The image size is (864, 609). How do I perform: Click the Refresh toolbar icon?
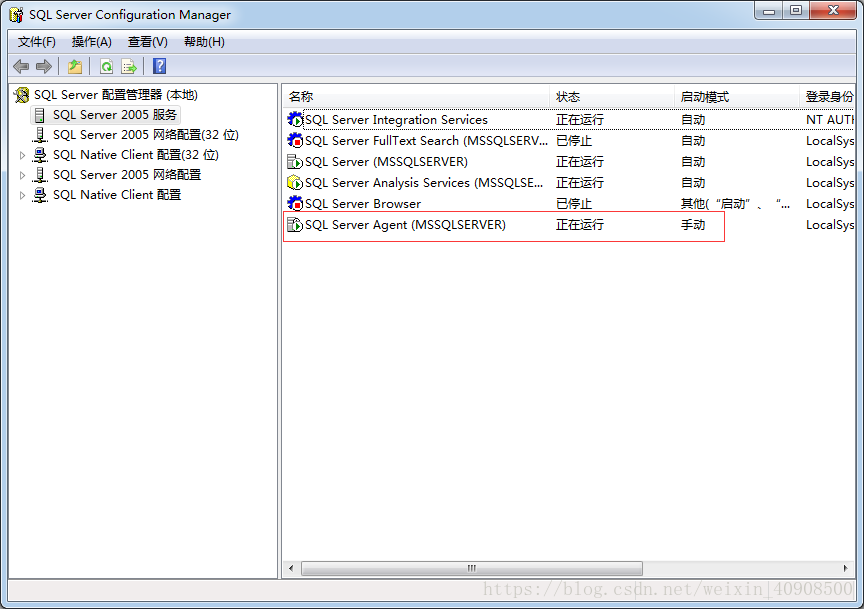[106, 67]
